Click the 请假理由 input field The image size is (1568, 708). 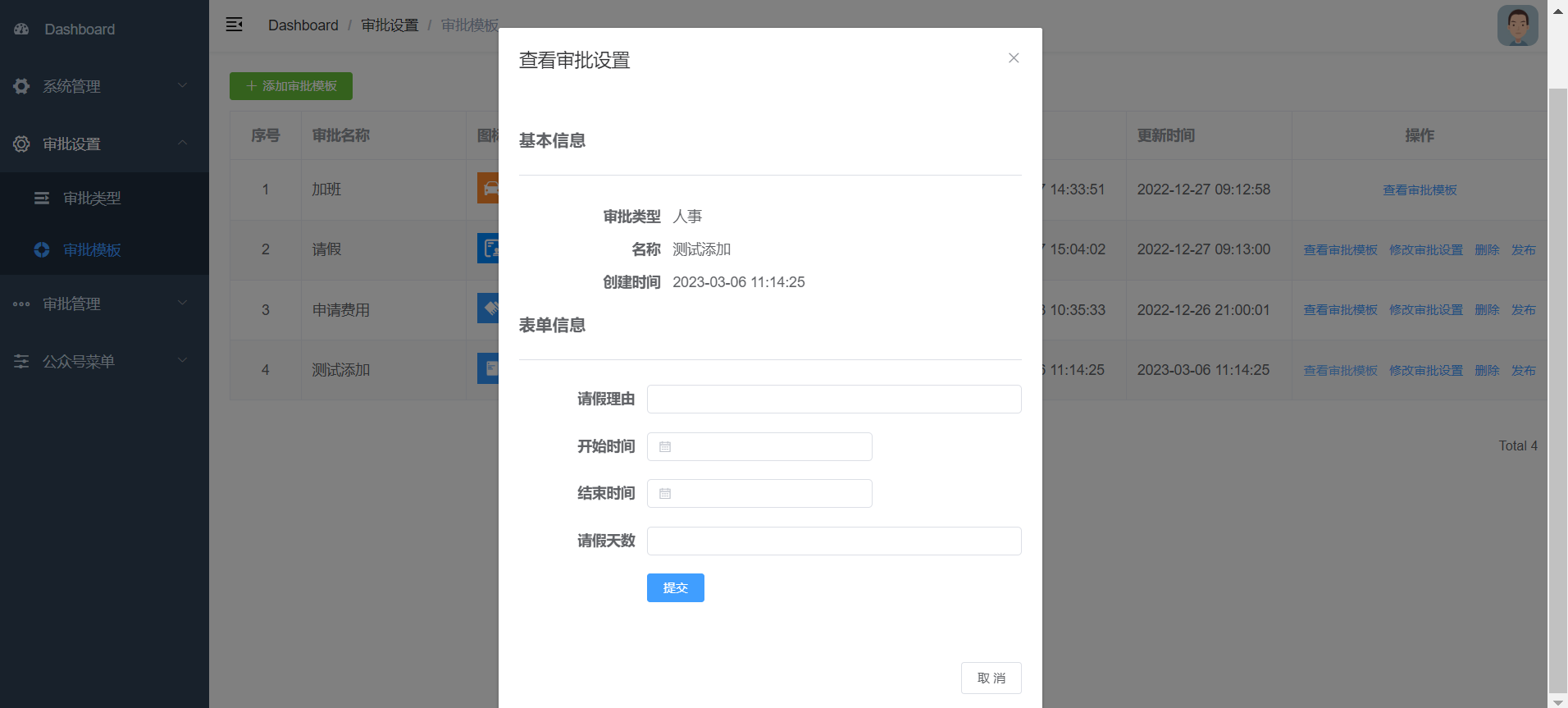[x=834, y=399]
